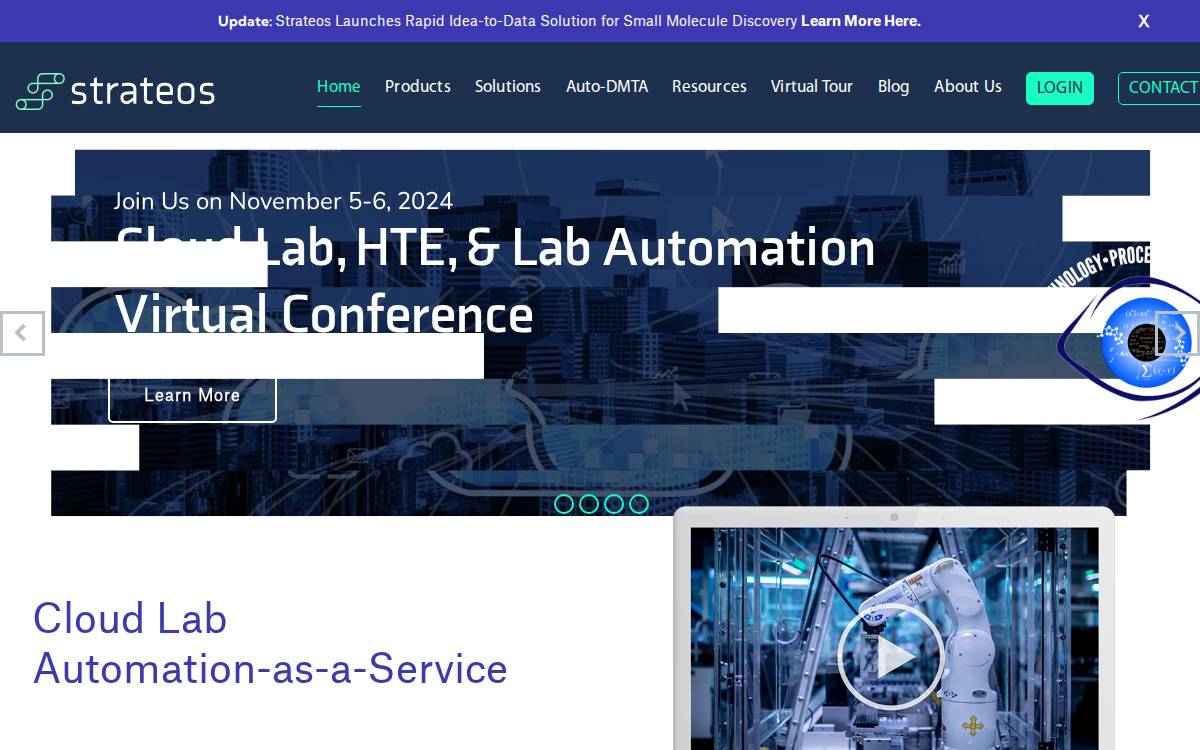Open 'Learn More Here.' banner link
This screenshot has height=750, width=1200.
click(x=861, y=20)
